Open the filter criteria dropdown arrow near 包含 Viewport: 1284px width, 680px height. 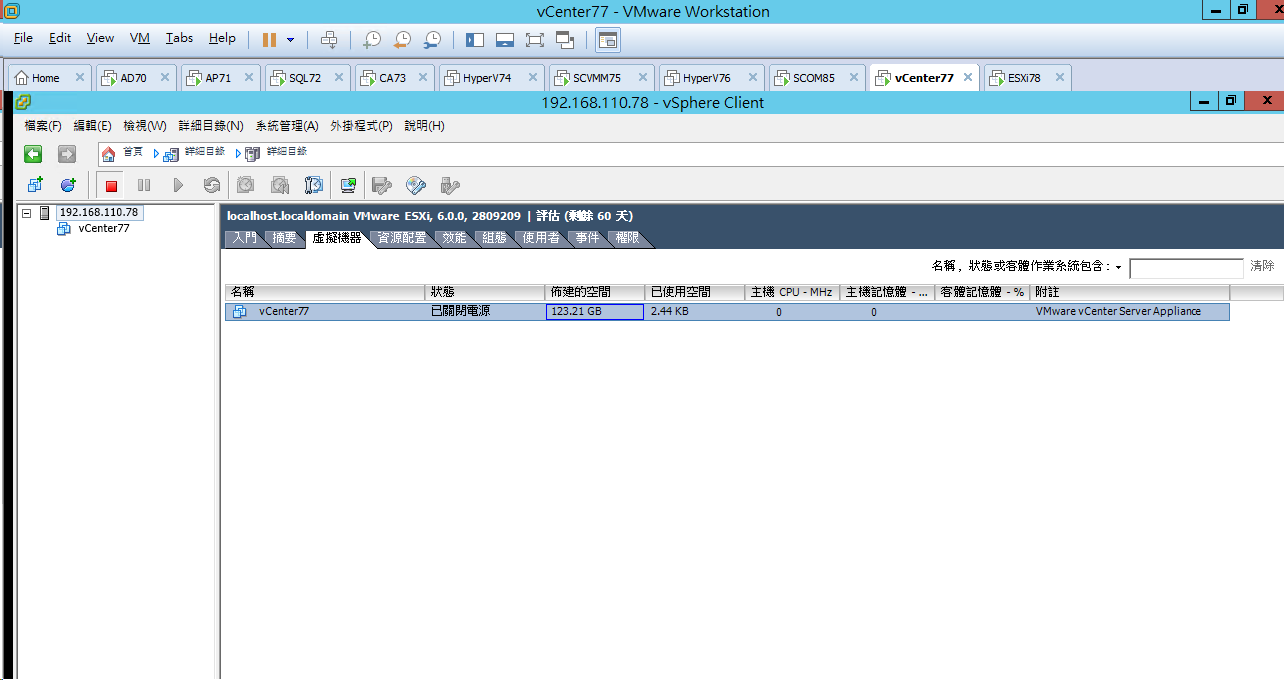1118,267
